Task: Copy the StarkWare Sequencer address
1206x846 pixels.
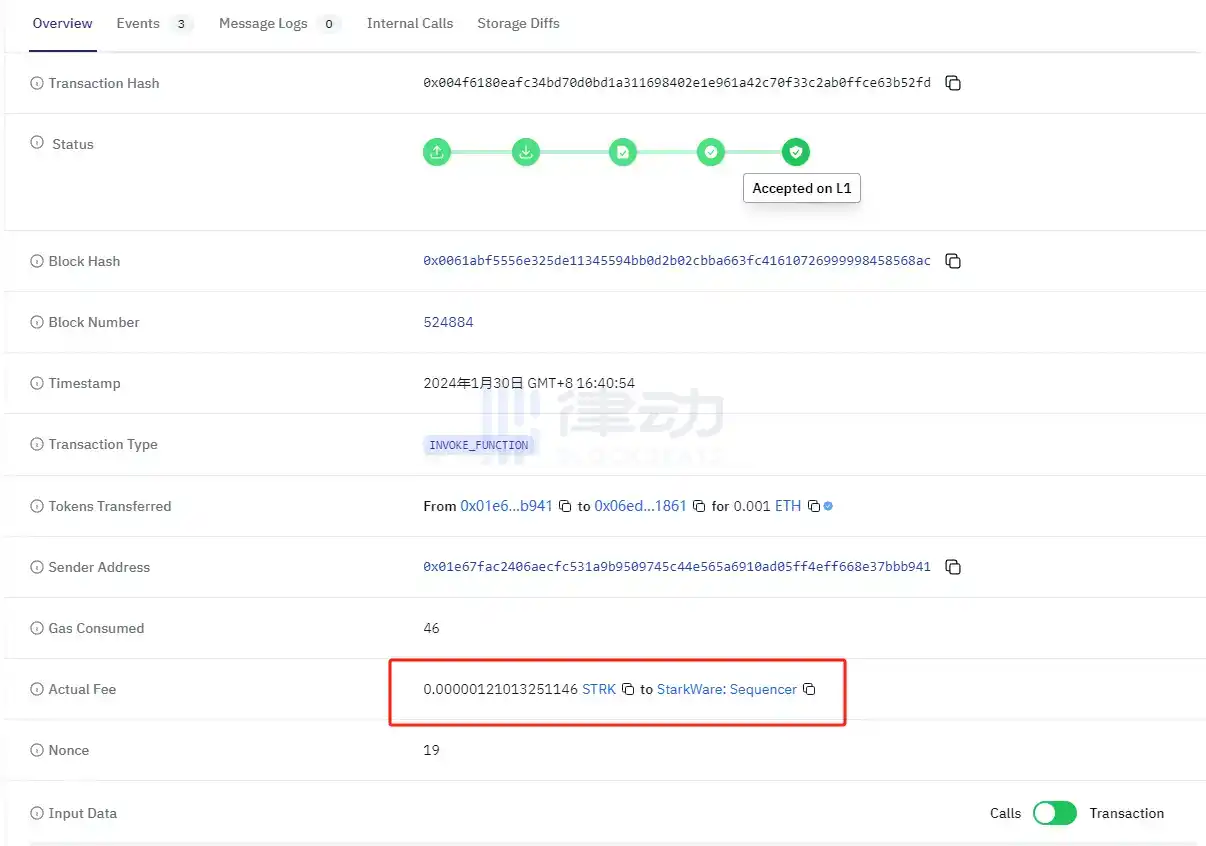Action: click(x=810, y=690)
